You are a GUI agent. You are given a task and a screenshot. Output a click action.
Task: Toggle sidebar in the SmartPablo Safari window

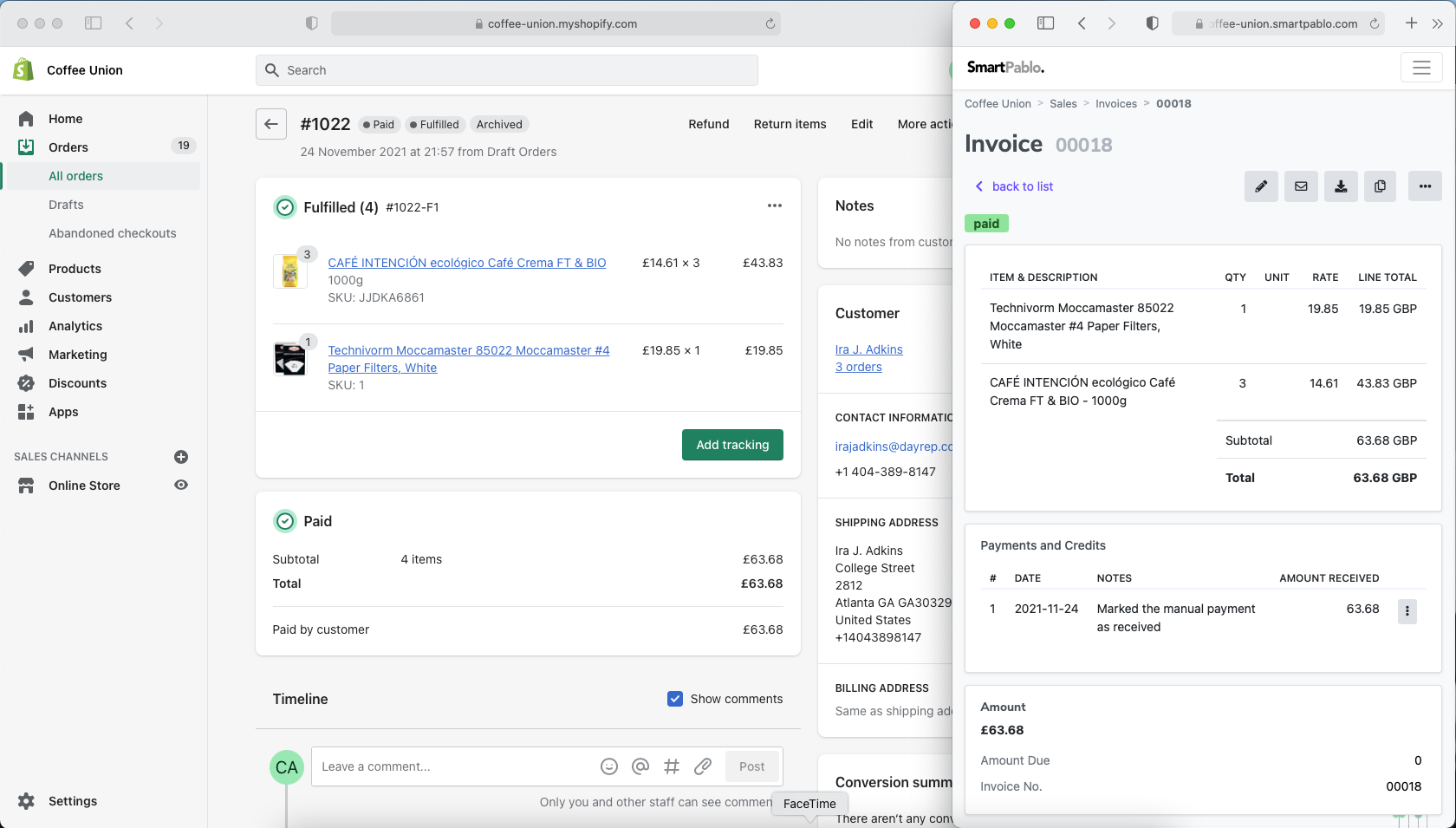(1046, 23)
